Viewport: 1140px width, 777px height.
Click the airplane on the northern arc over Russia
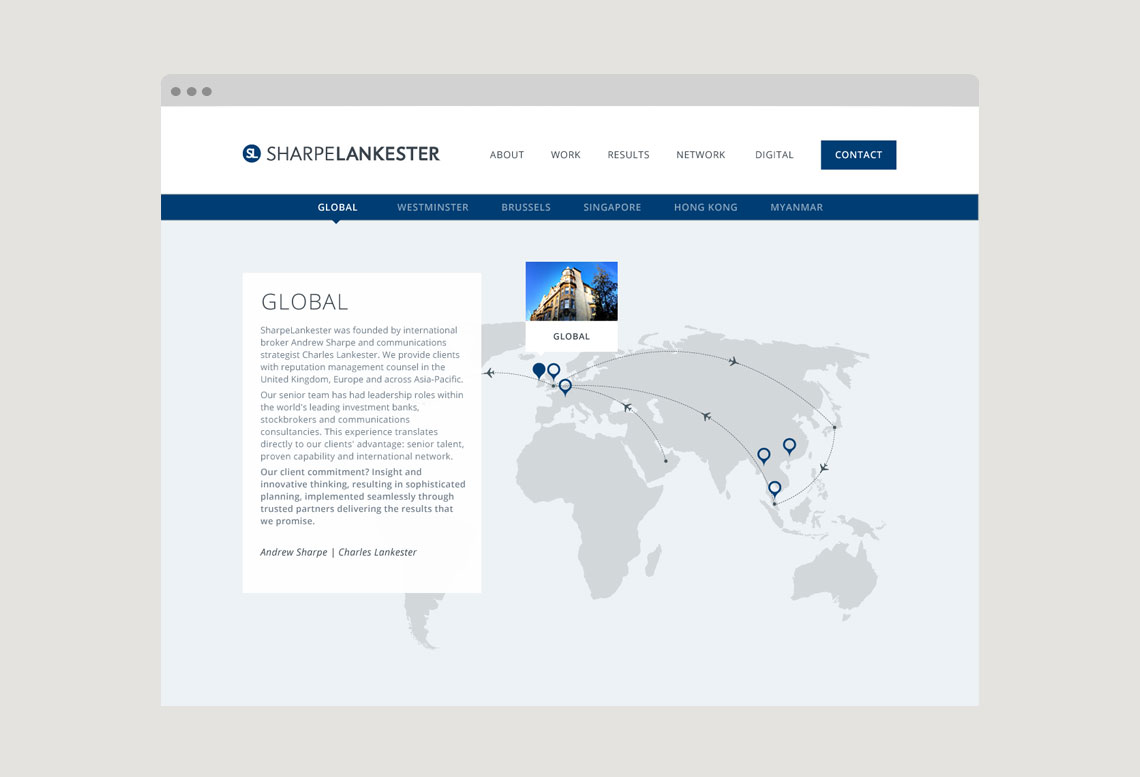pyautogui.click(x=734, y=361)
